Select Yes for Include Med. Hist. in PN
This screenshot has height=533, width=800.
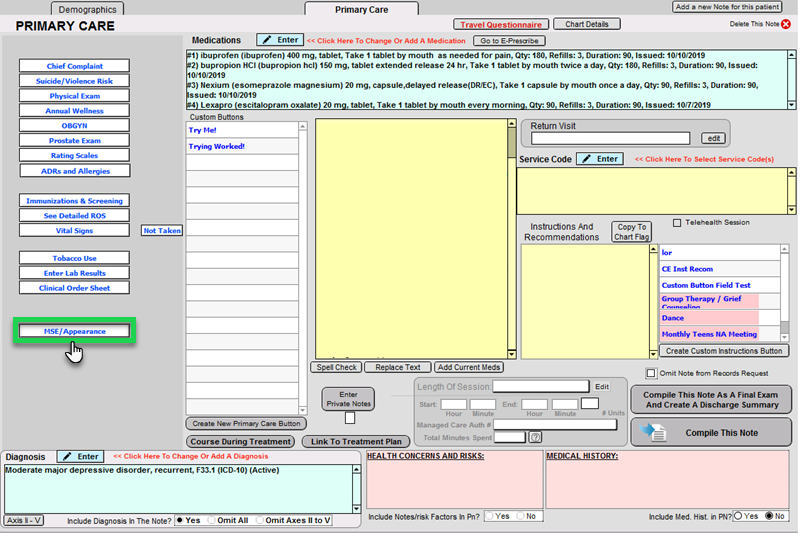(738, 516)
